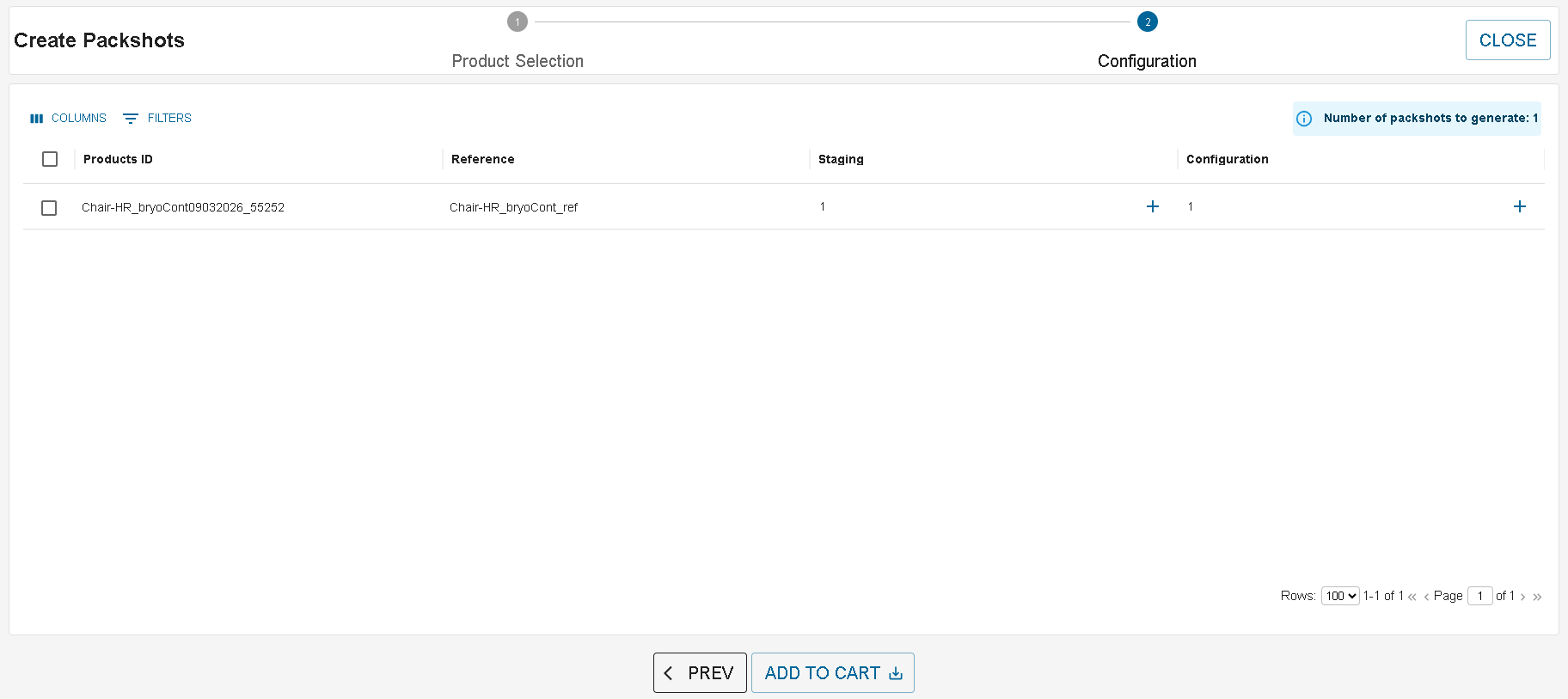Screen dimensions: 1568x699
Task: Click the Columns grid icon
Action: (36, 119)
